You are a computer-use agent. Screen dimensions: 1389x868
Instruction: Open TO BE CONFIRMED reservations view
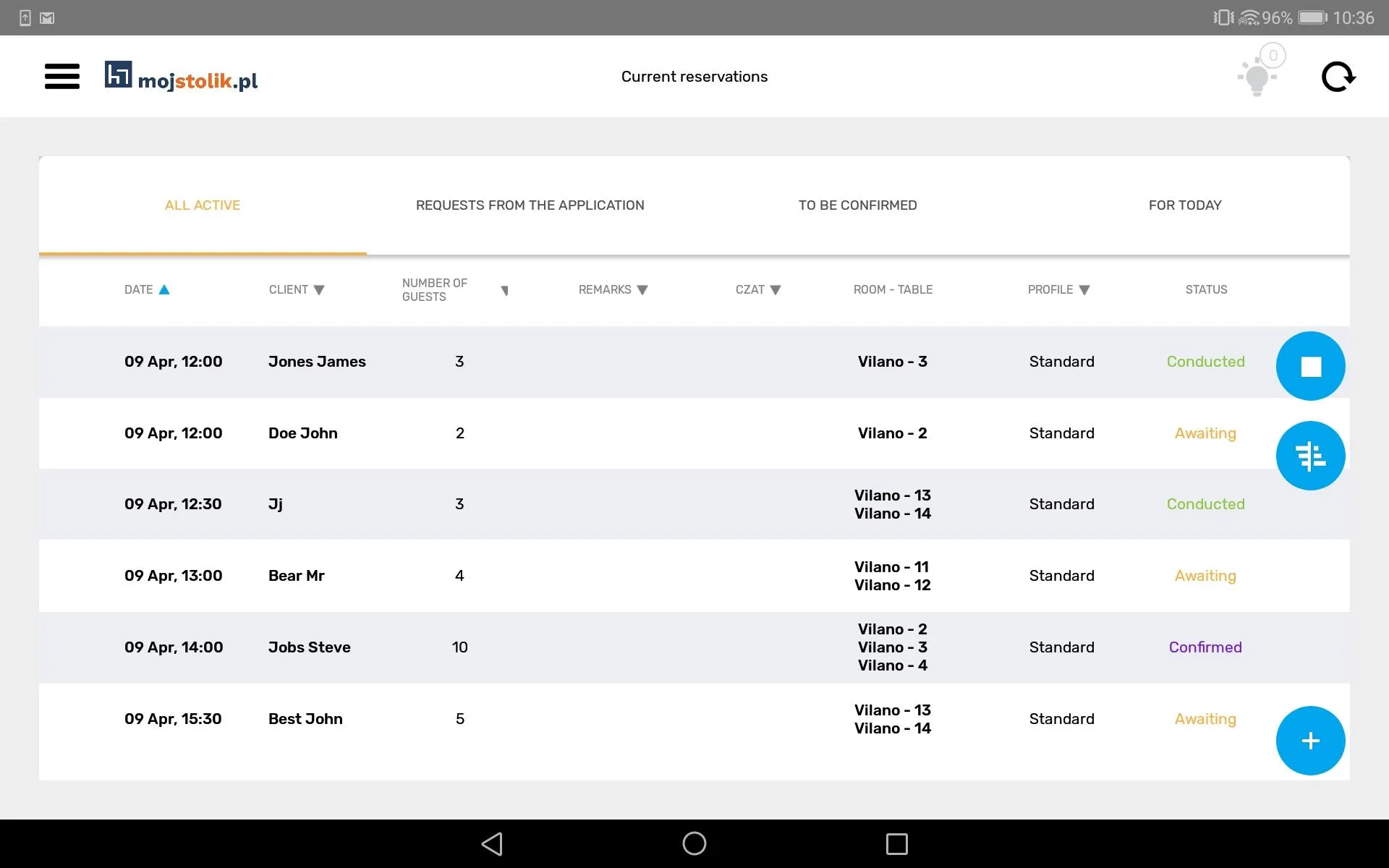tap(858, 204)
